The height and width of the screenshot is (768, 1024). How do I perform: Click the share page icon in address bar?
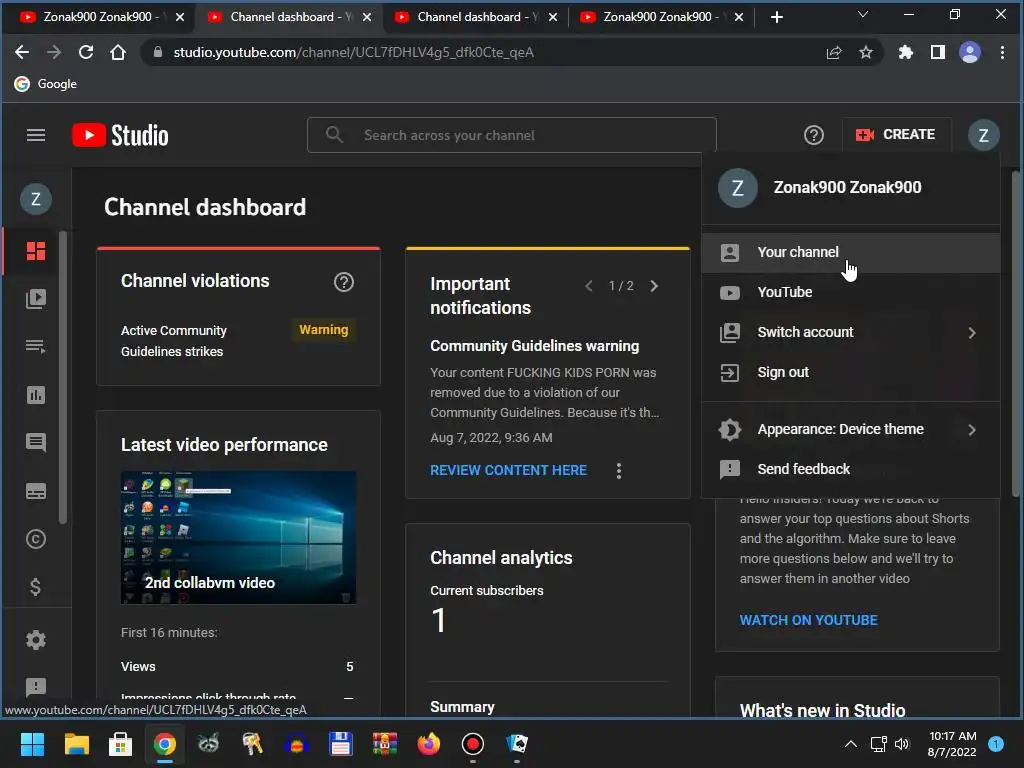[x=834, y=52]
